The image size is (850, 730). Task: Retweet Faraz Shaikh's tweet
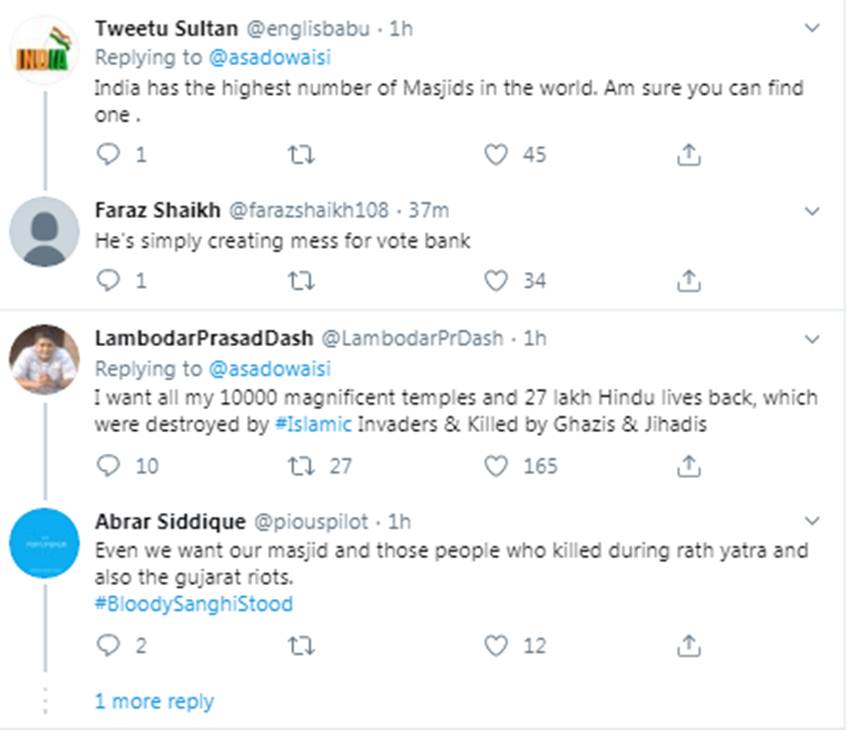click(300, 281)
